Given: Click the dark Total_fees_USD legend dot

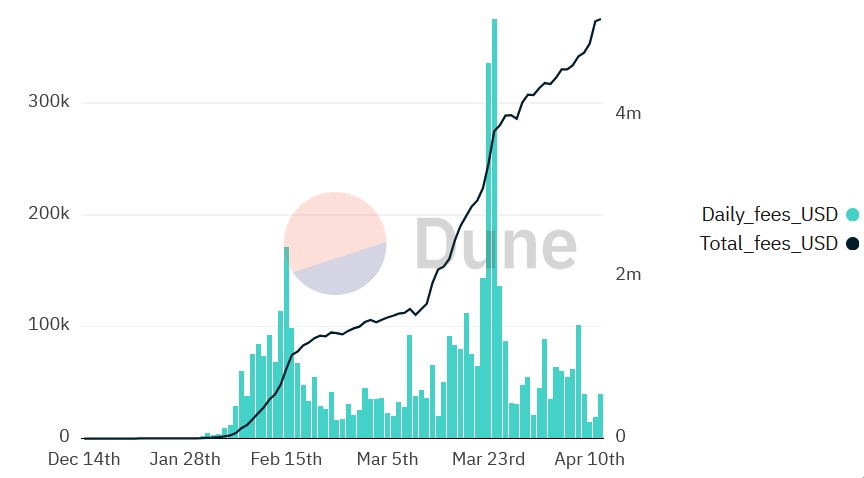Looking at the screenshot, I should (x=853, y=243).
